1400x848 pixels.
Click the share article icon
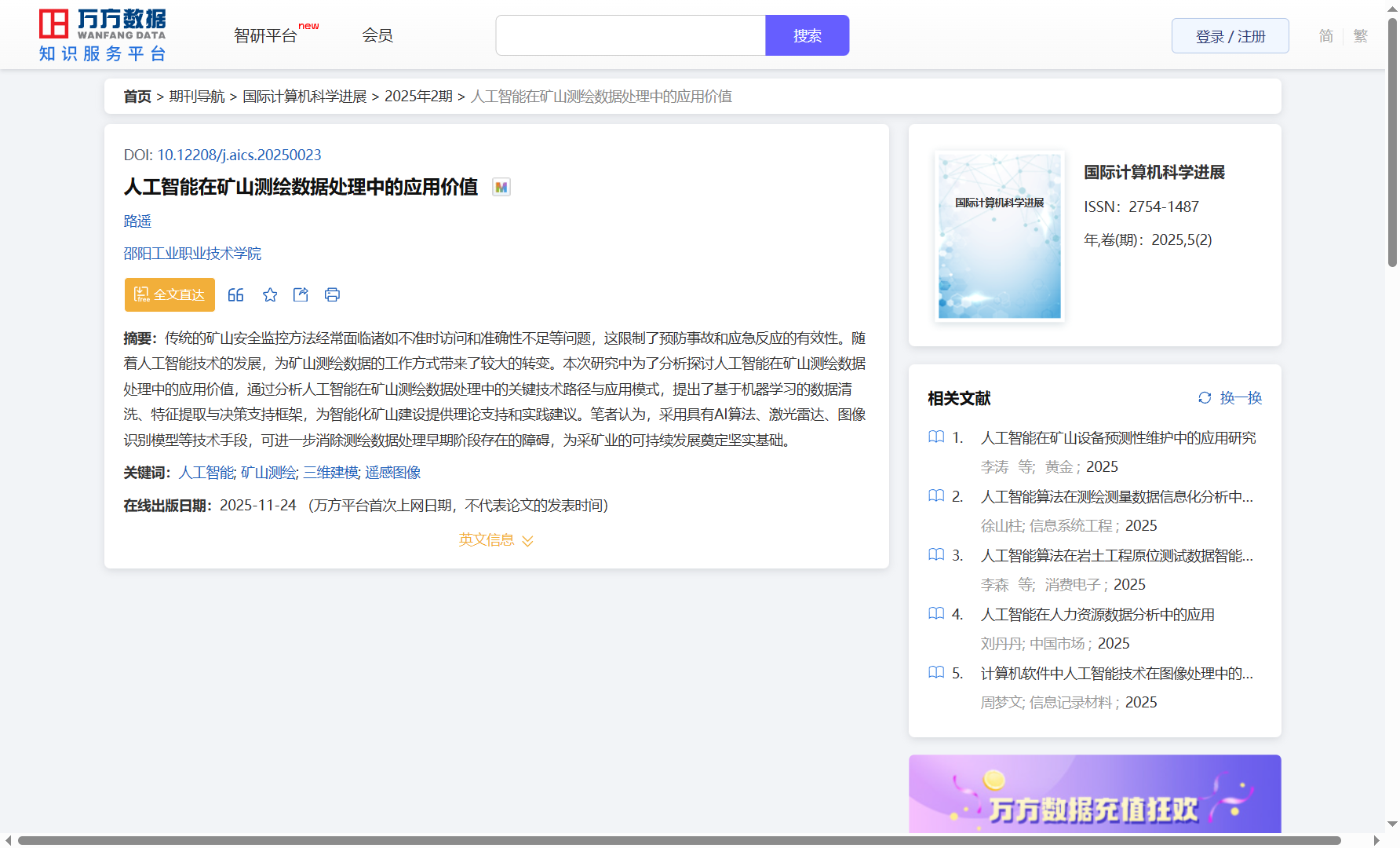click(301, 295)
